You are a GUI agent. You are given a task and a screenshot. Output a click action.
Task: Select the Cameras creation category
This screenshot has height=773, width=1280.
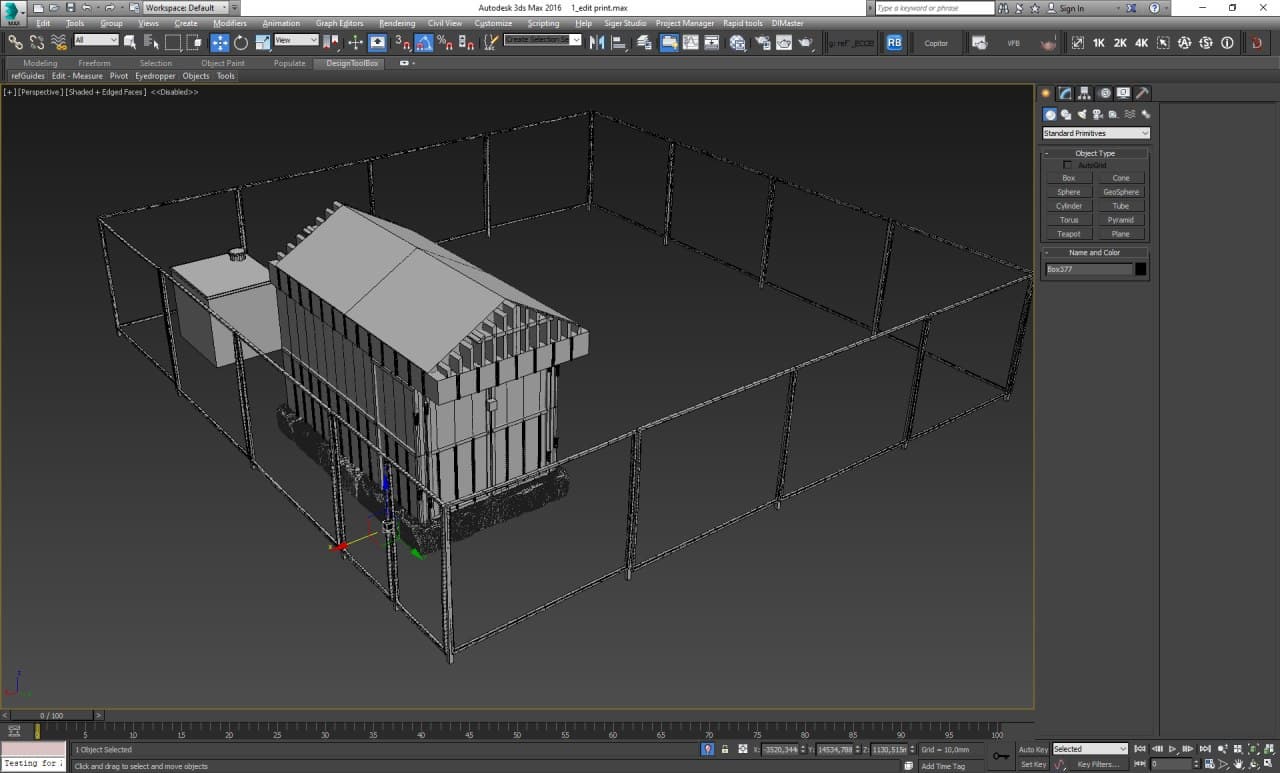[1098, 115]
